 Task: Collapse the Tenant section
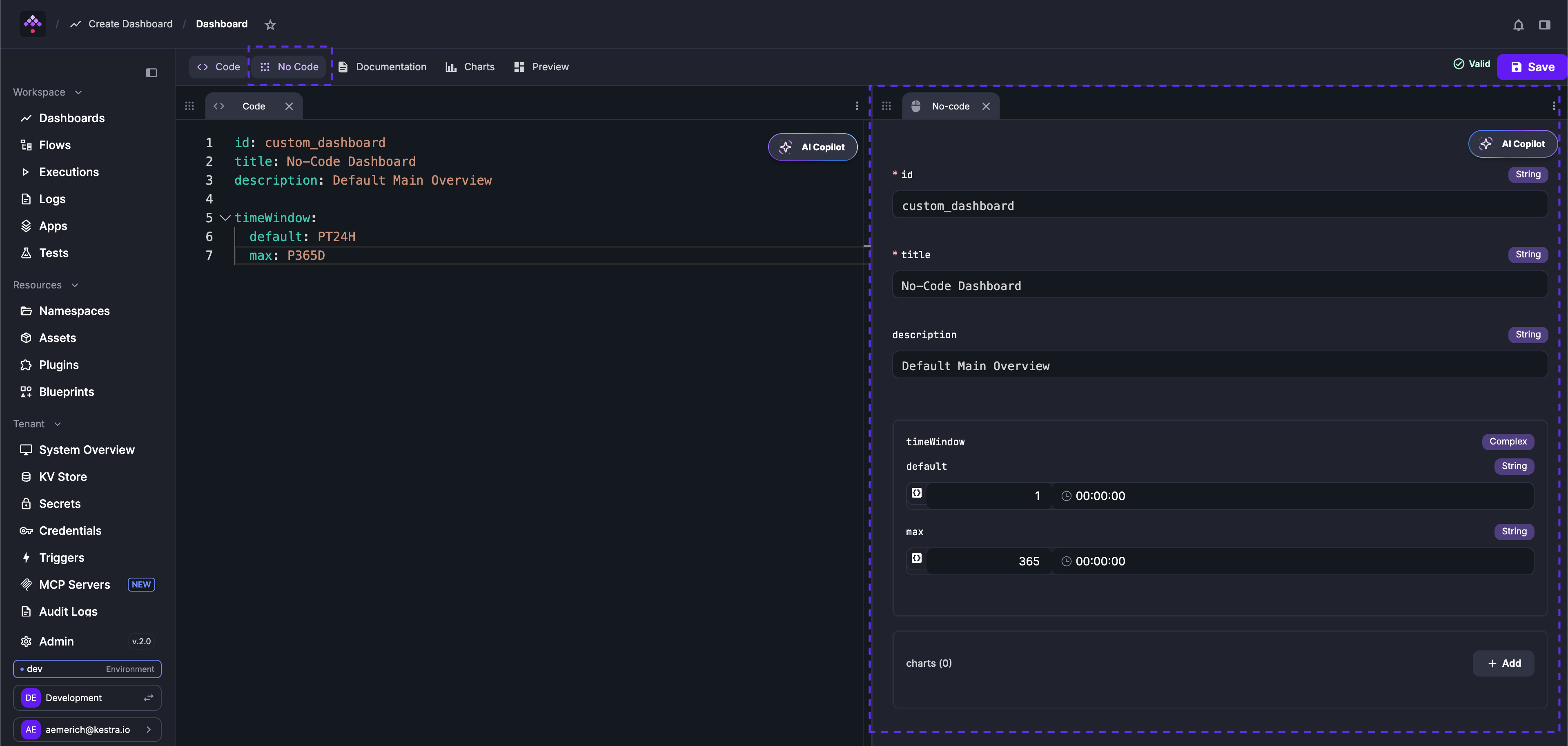[37, 424]
